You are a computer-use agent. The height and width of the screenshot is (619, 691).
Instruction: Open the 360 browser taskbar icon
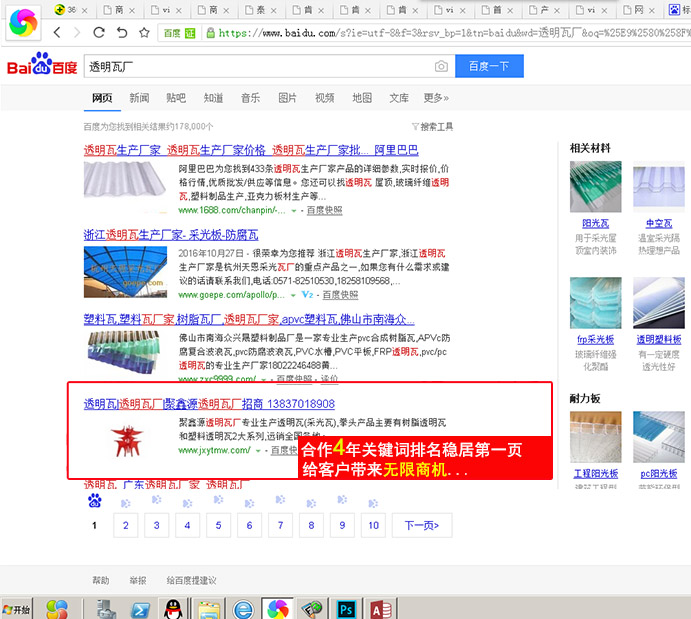point(278,609)
